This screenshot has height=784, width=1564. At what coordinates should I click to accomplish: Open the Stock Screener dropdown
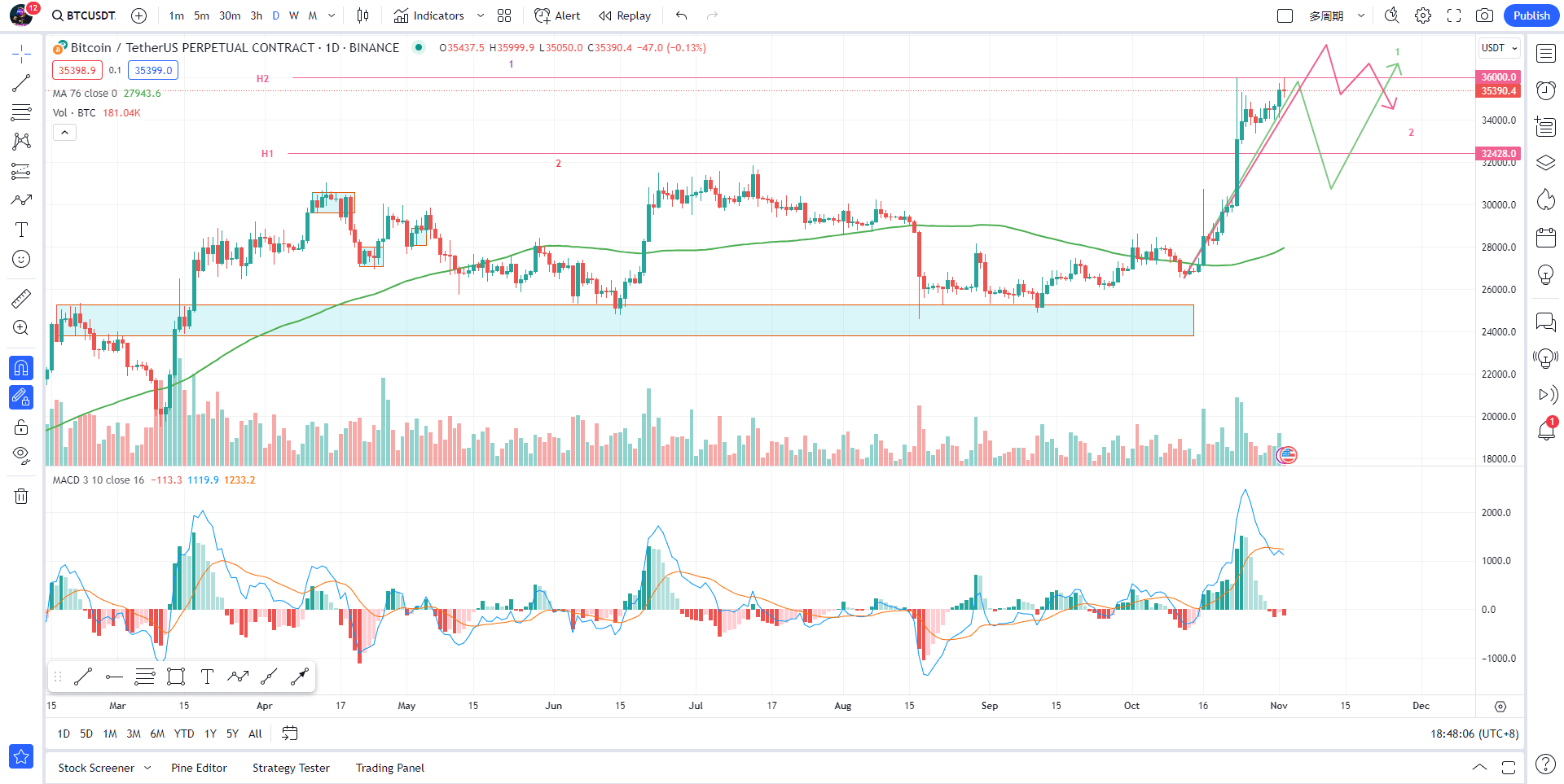tap(104, 768)
